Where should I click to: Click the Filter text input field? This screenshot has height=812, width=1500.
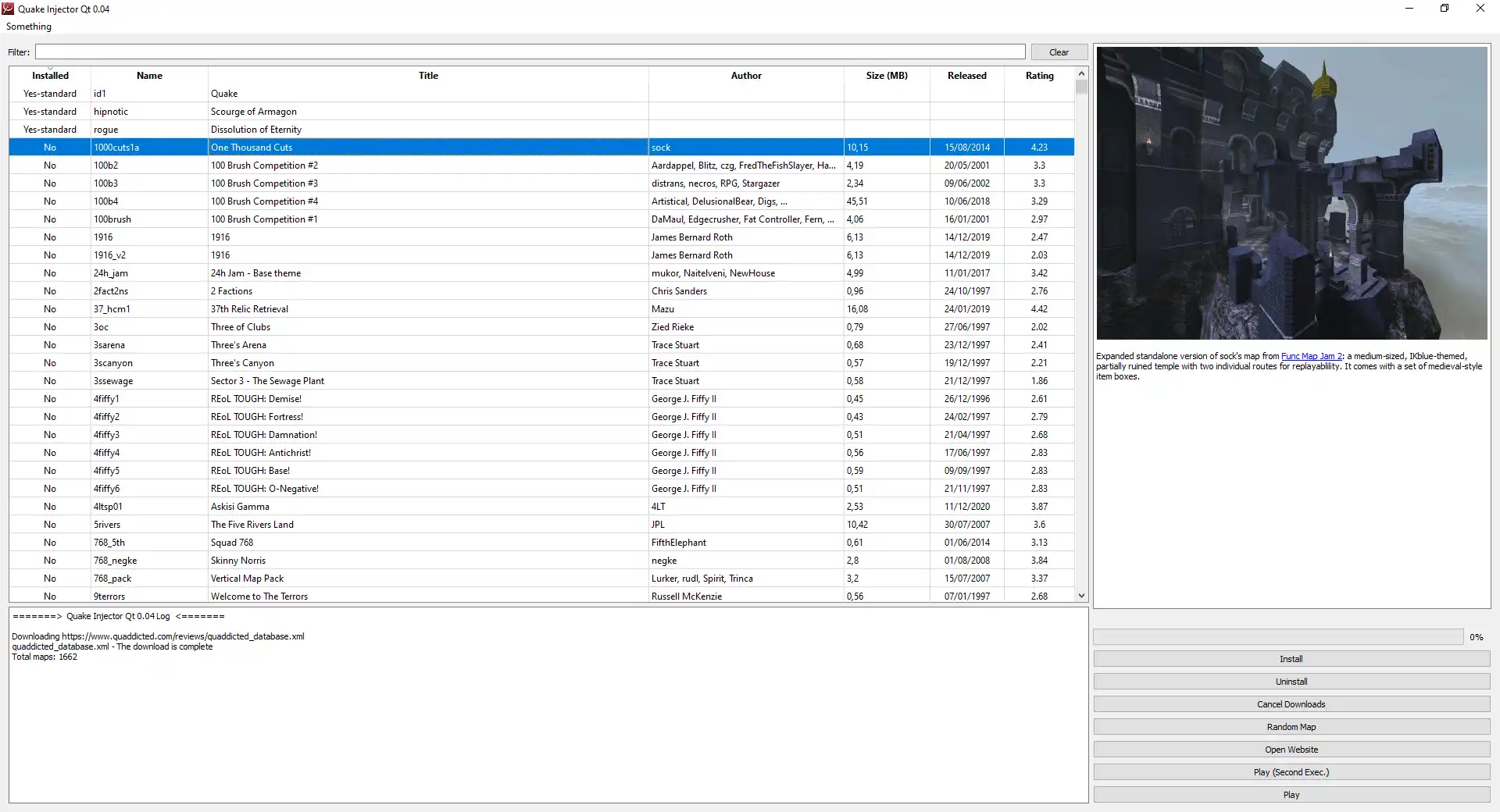pos(530,52)
